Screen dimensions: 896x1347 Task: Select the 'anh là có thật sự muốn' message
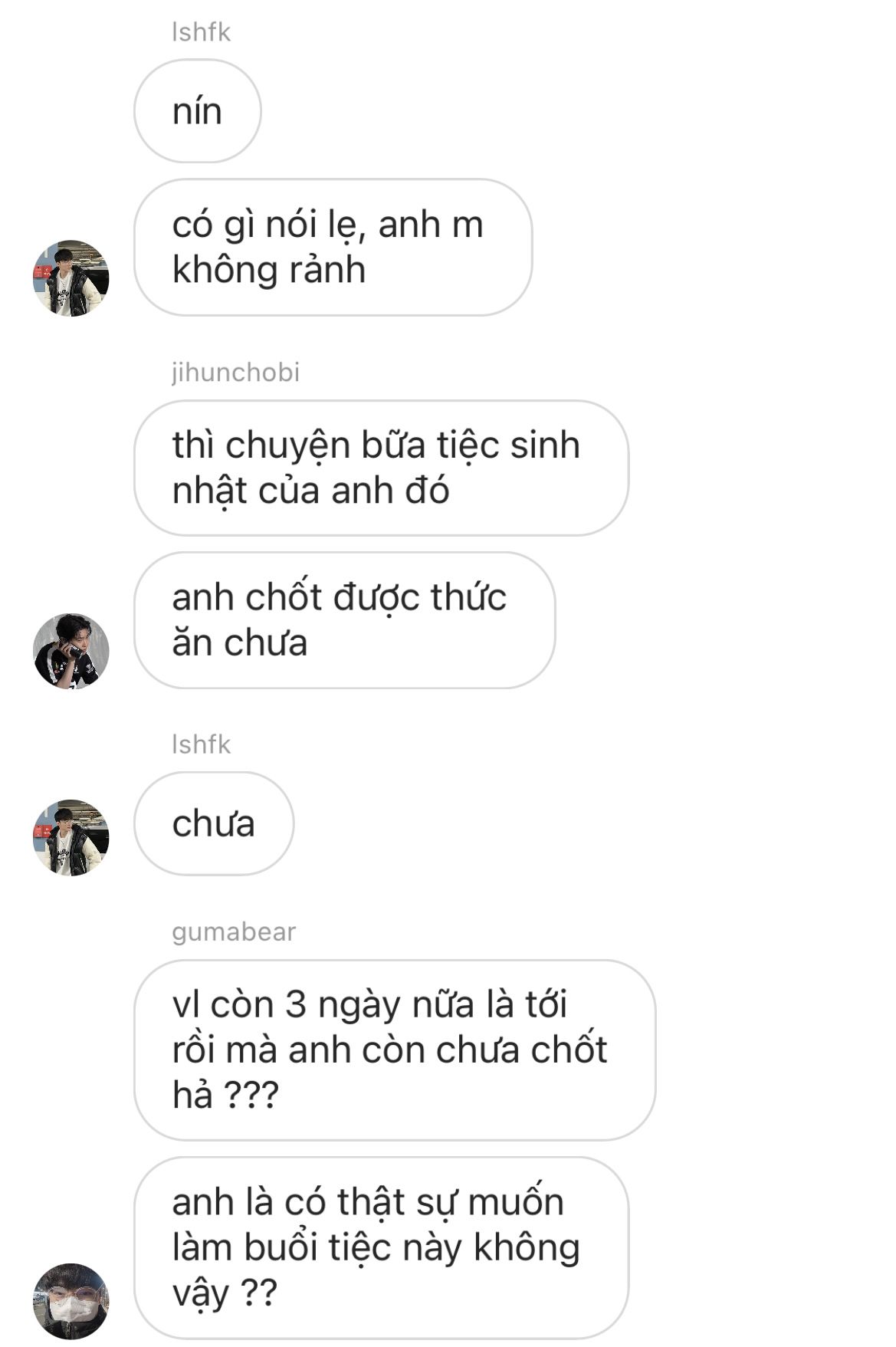(381, 1247)
